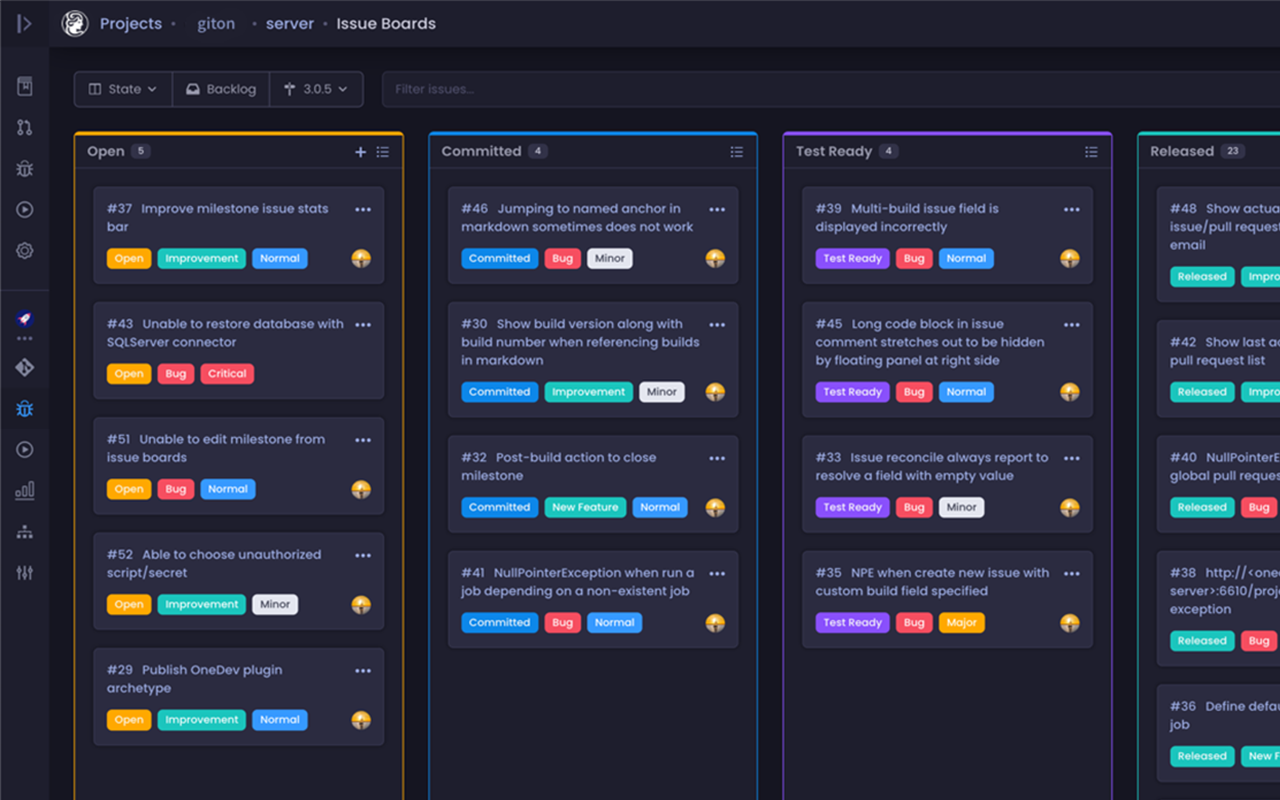Click the Committed column title

click(x=481, y=152)
